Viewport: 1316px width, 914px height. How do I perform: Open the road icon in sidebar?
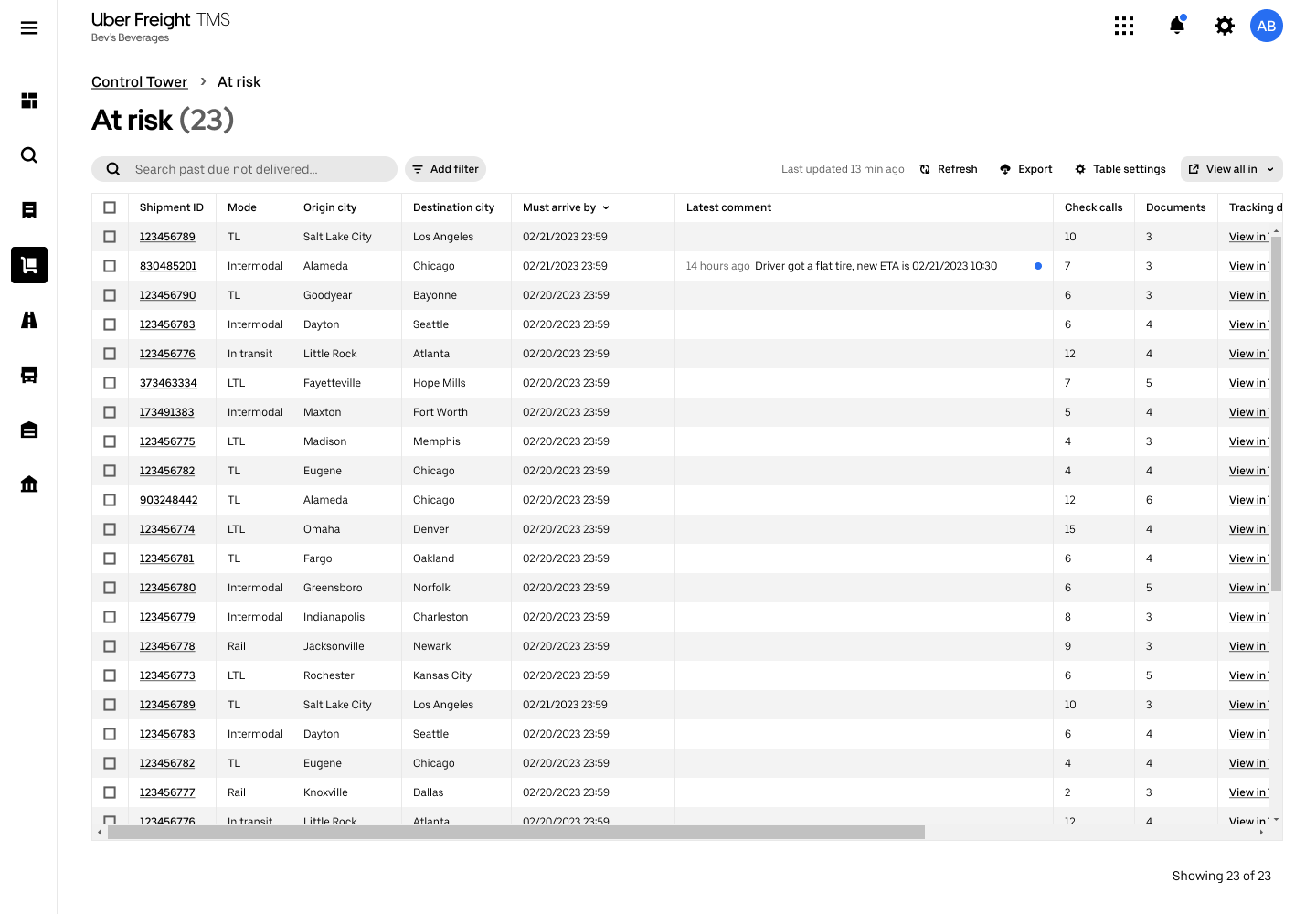(x=29, y=320)
